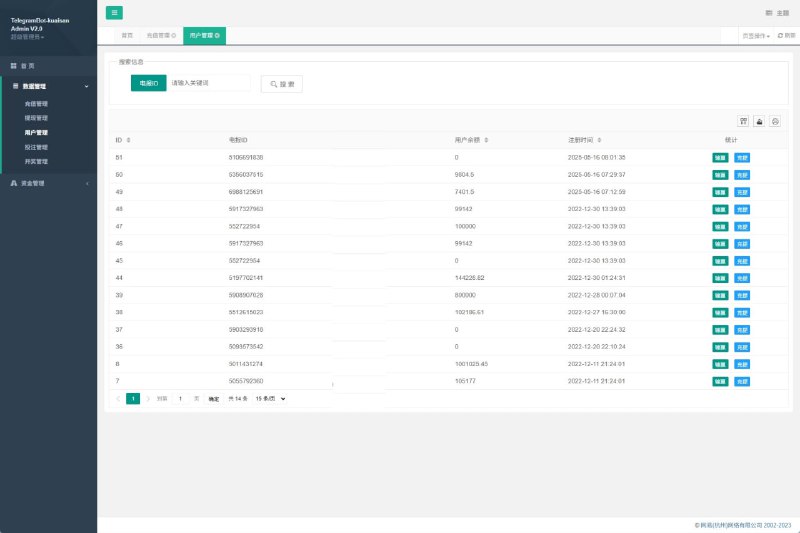800x533 pixels.
Task: Click the balance cell 1001025.45
Action: 471,364
